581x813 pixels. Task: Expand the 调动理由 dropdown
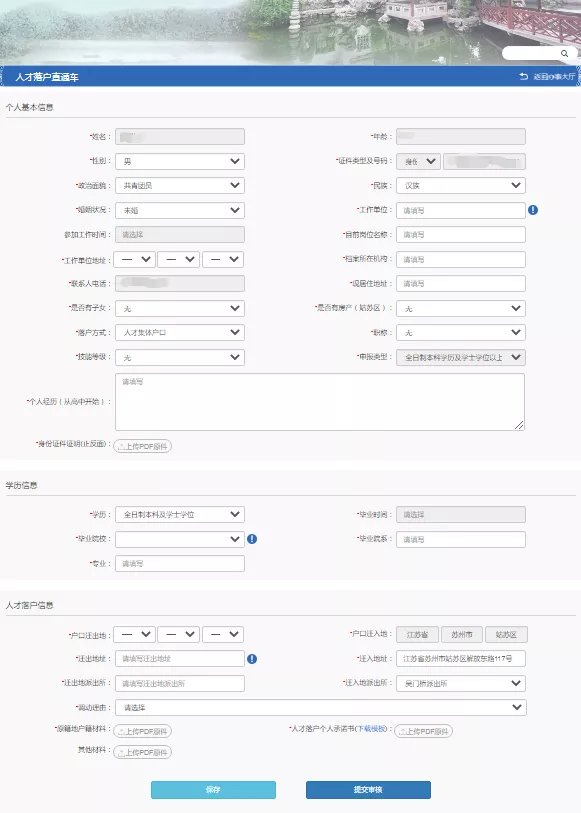[321, 707]
